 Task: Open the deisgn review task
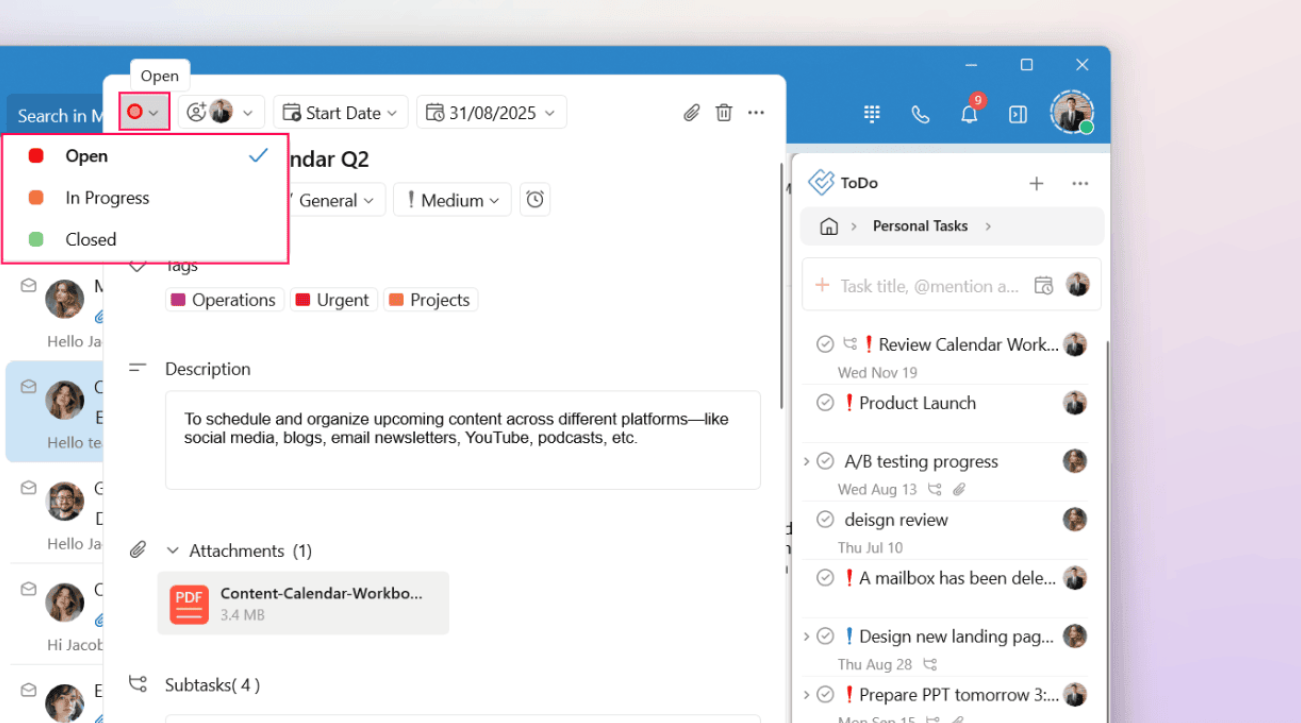pos(896,520)
